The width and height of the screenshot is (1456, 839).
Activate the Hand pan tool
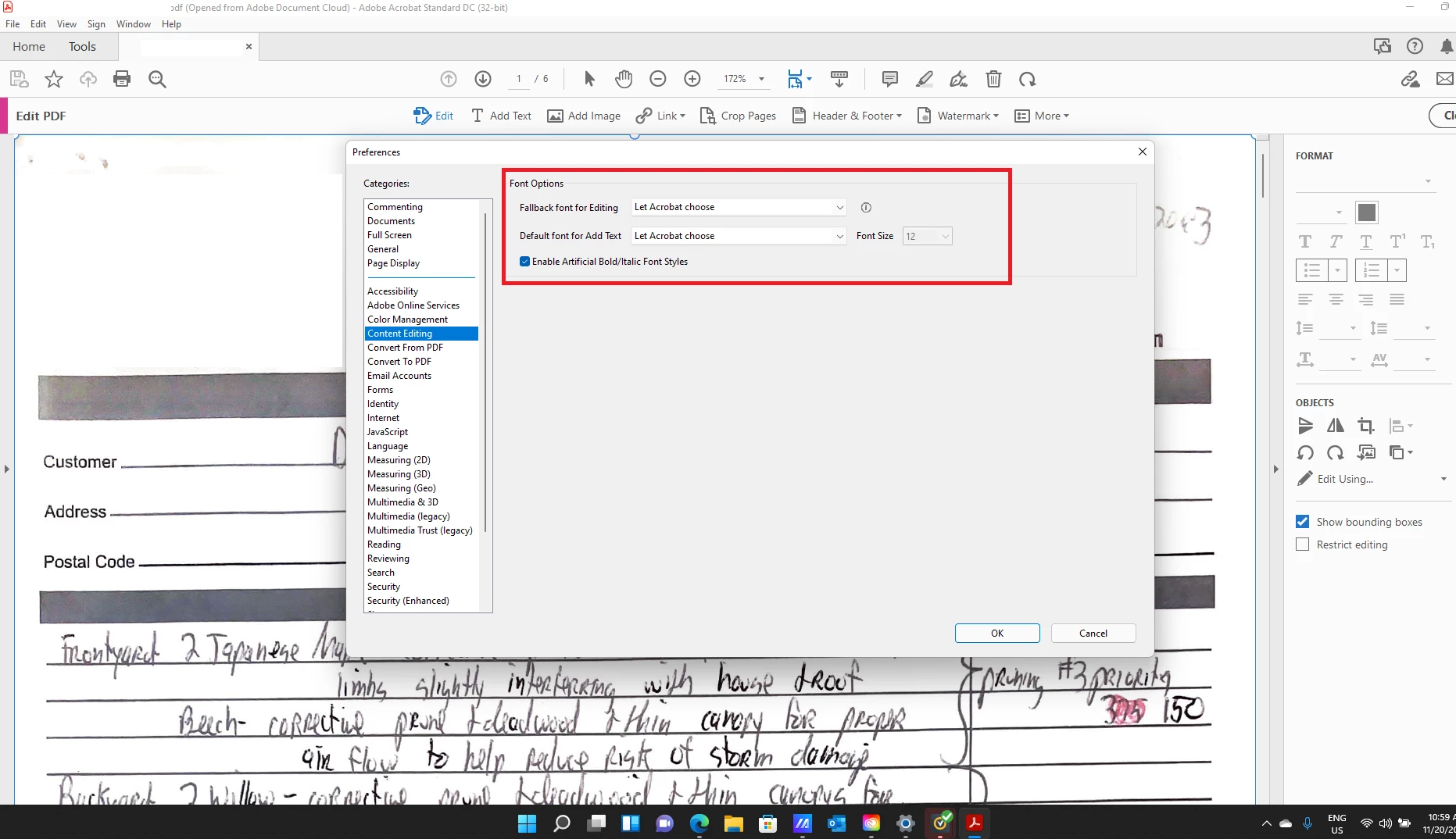pos(624,79)
